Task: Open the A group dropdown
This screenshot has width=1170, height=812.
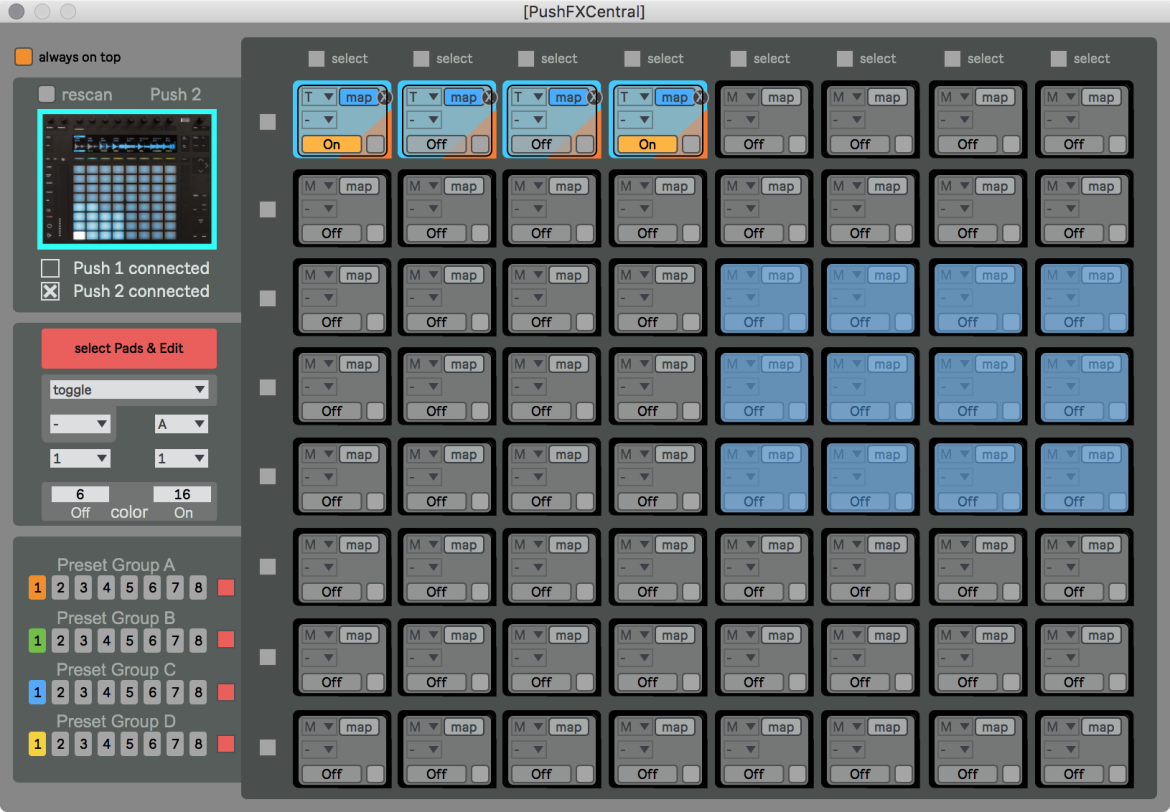Action: click(181, 424)
